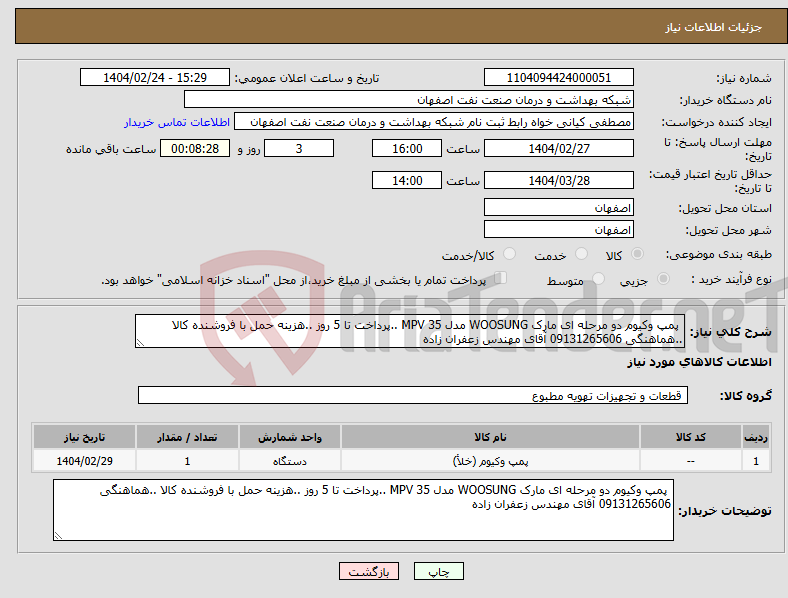
Task: Click the item code cell showing --
Action: (x=691, y=460)
